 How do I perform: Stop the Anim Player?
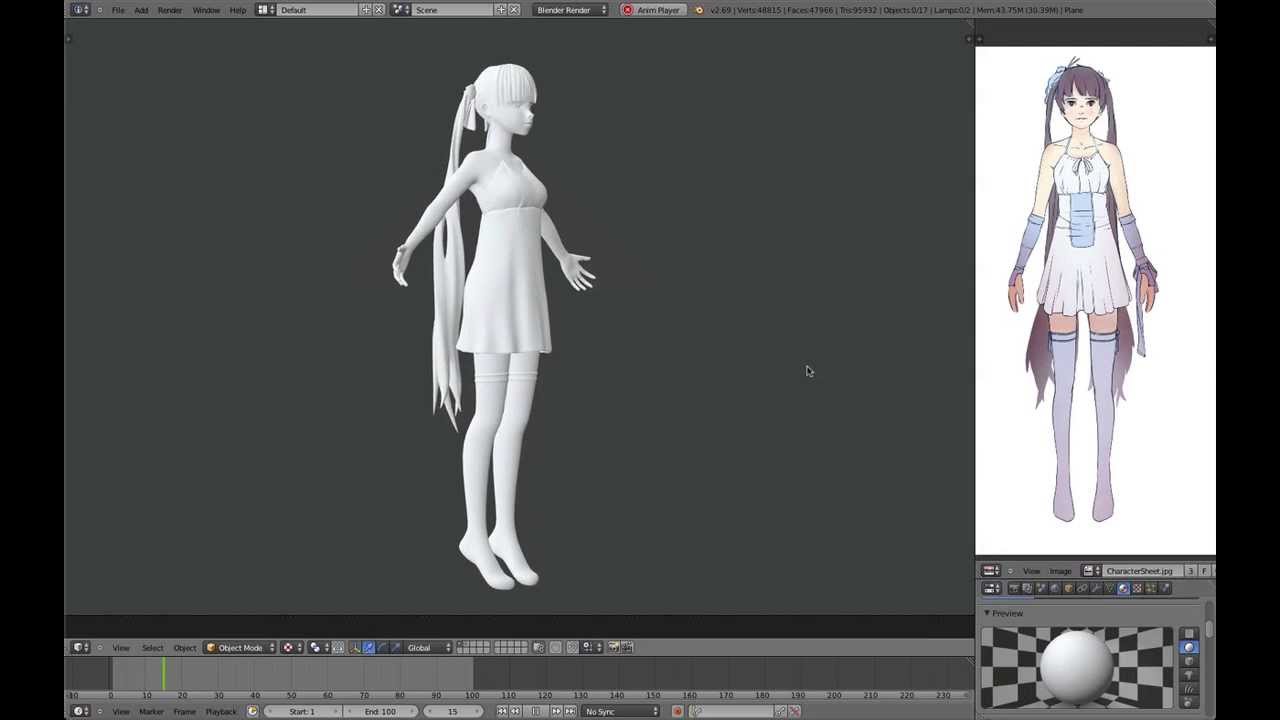click(652, 10)
